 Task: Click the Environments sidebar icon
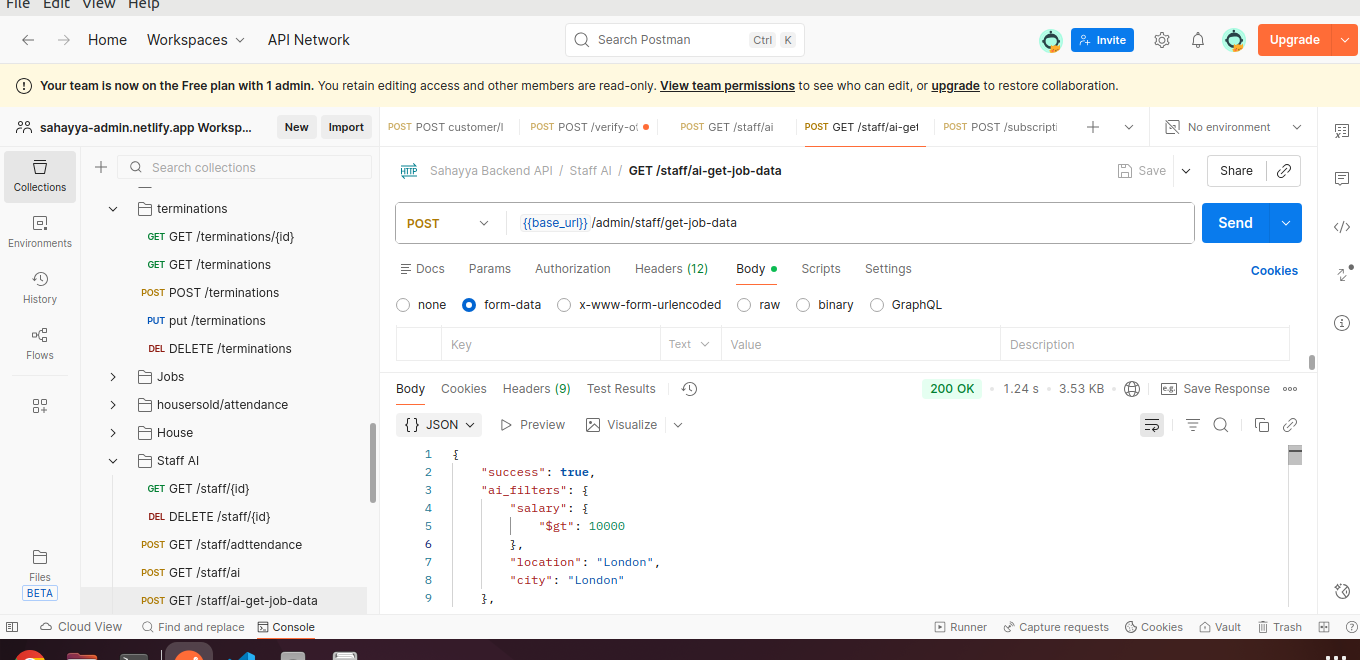[40, 231]
